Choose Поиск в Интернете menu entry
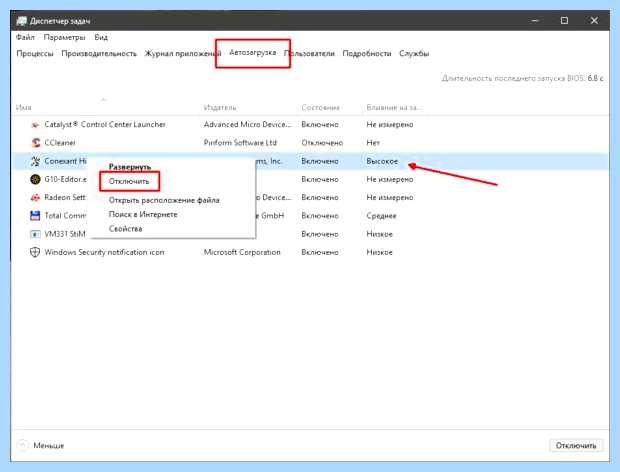This screenshot has width=620, height=472. 143,214
